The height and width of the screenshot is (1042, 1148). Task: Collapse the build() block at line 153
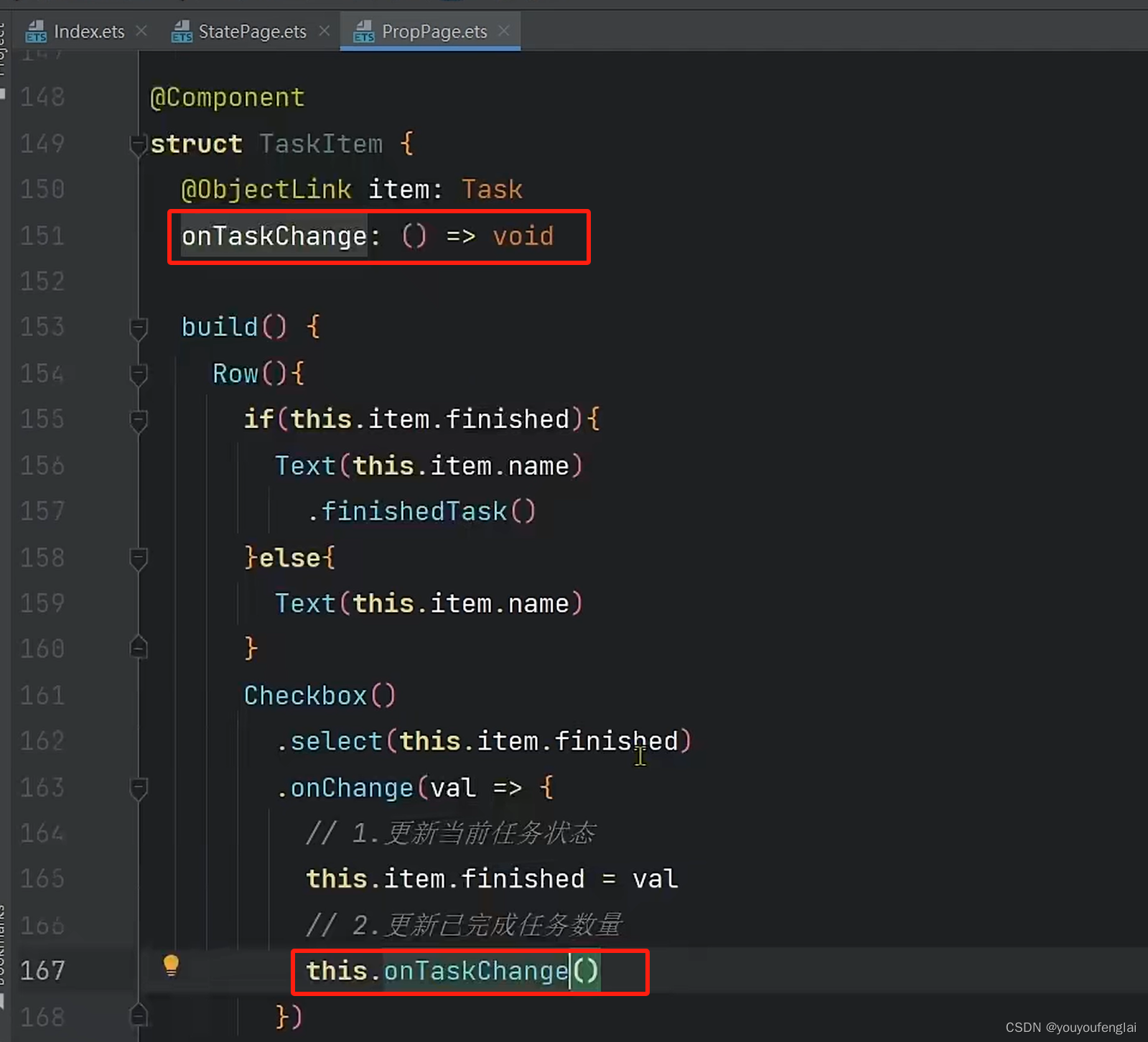[139, 328]
